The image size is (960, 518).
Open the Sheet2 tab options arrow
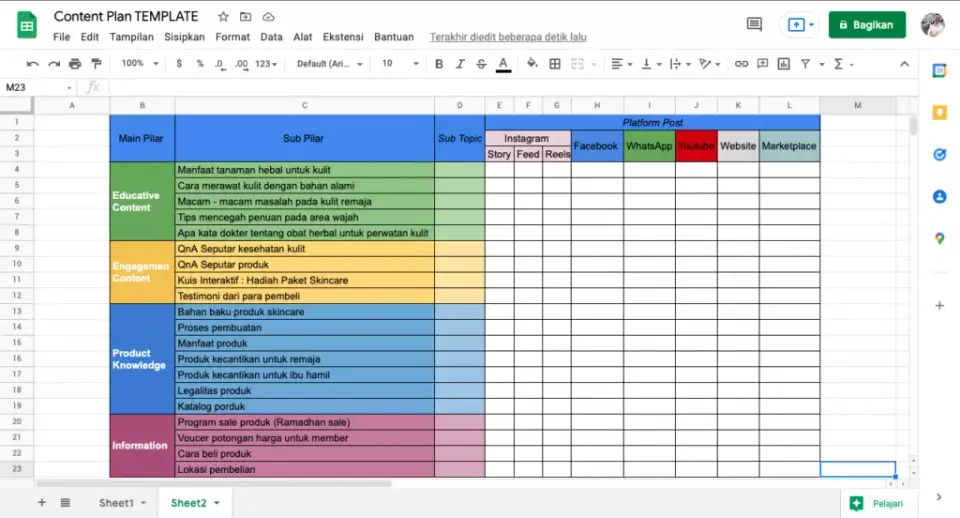coord(217,503)
